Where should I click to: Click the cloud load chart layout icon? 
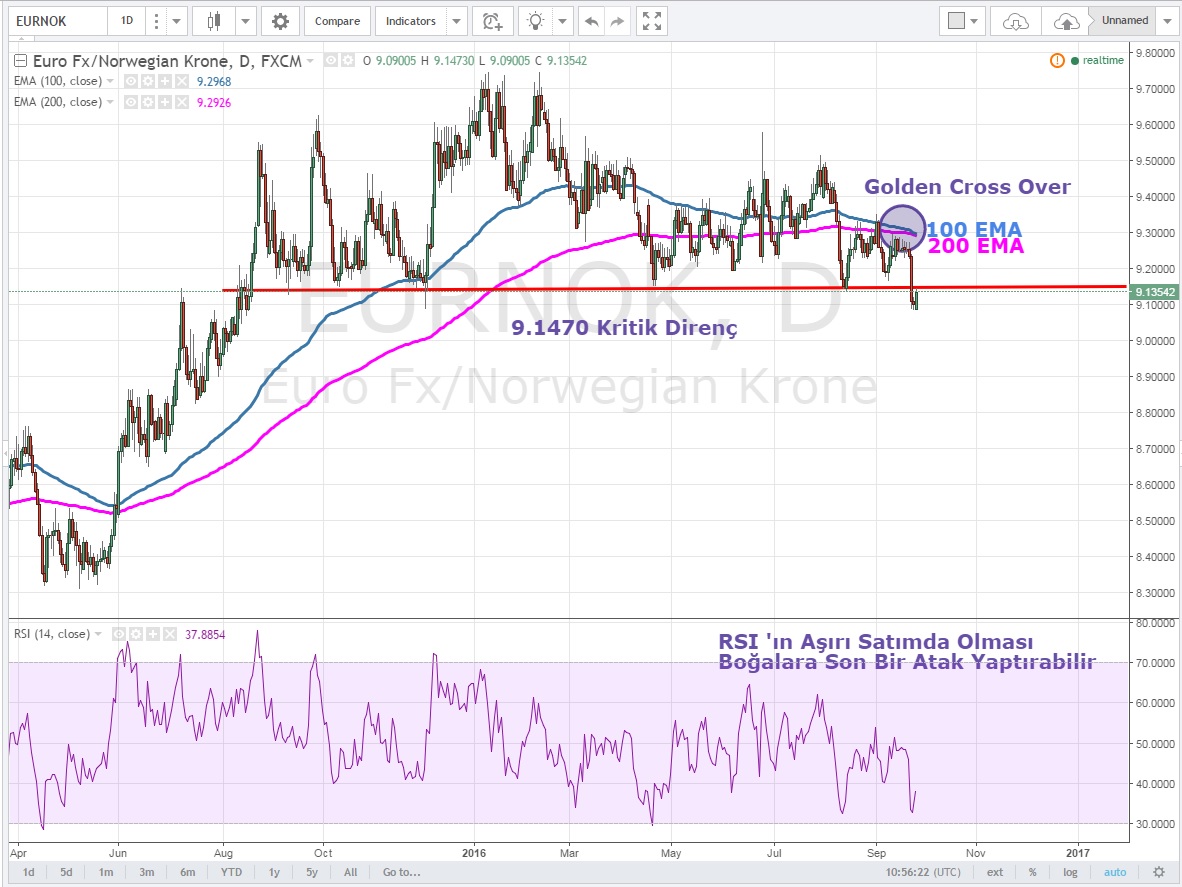coord(1015,21)
